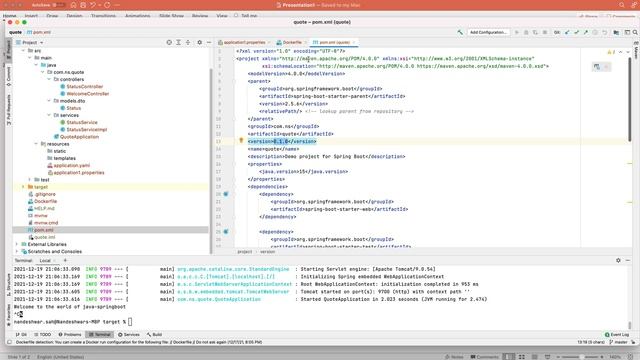
Task: Toggle the tool window bars icon at bottom-left
Action: point(9,342)
